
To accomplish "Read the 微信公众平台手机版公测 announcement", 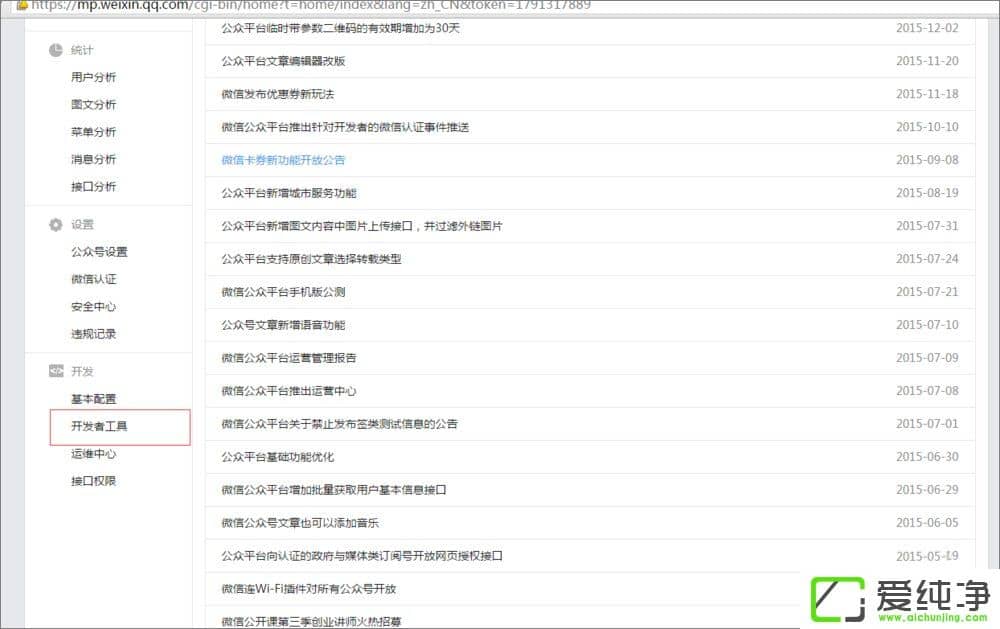I will tap(283, 292).
